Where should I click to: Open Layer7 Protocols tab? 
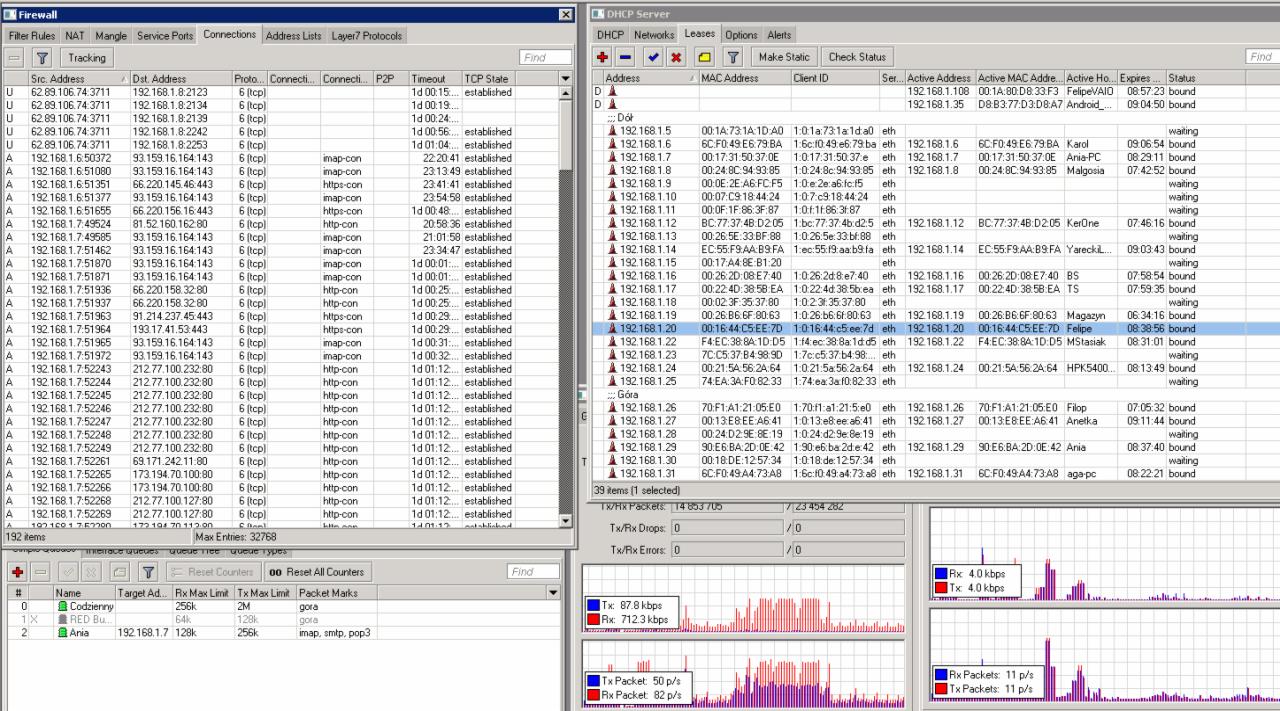[x=367, y=36]
